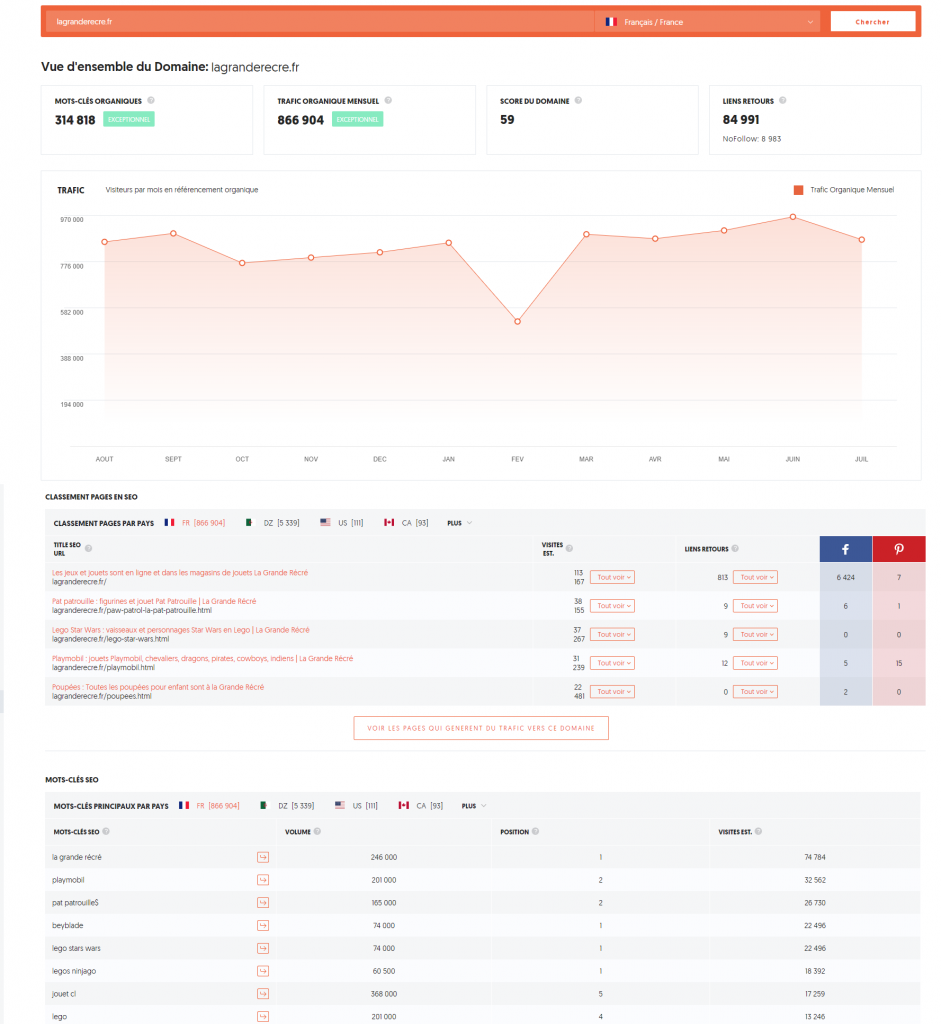Screen dimensions: 941x1024
Task: Click the help icon next to Liens retours card
Action: coord(782,101)
